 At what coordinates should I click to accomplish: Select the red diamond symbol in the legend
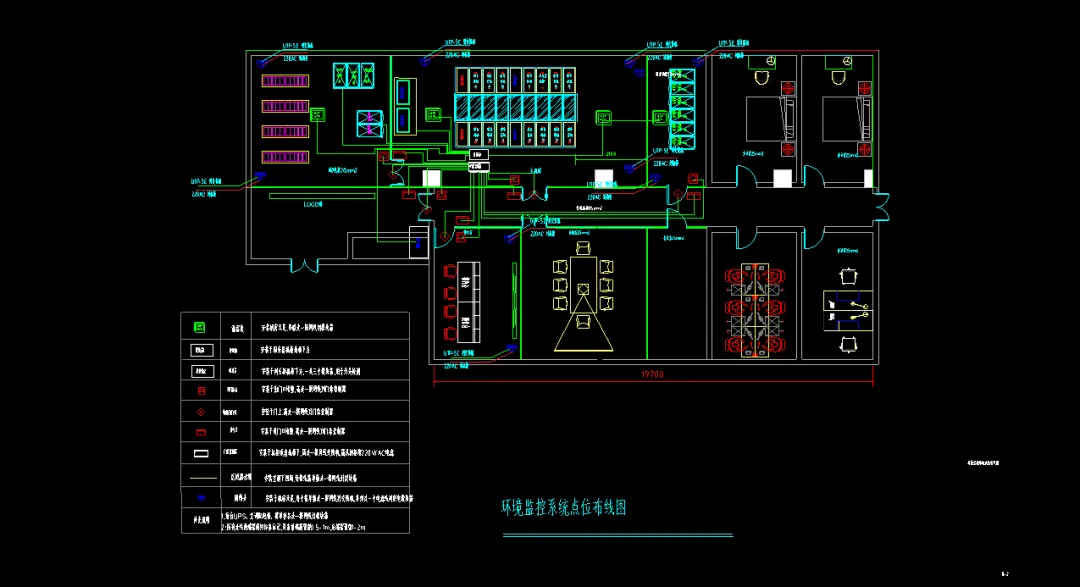point(201,412)
